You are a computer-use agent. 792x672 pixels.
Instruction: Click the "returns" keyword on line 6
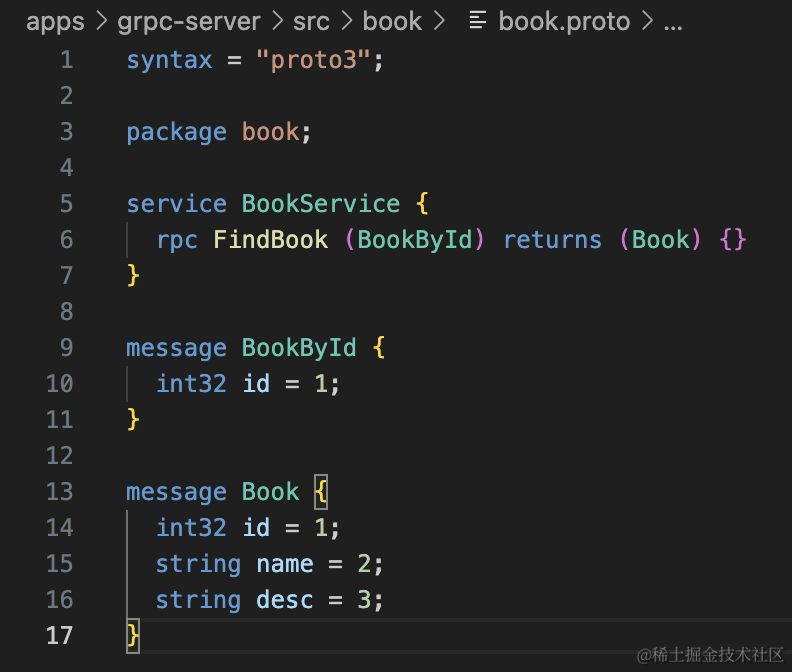552,240
